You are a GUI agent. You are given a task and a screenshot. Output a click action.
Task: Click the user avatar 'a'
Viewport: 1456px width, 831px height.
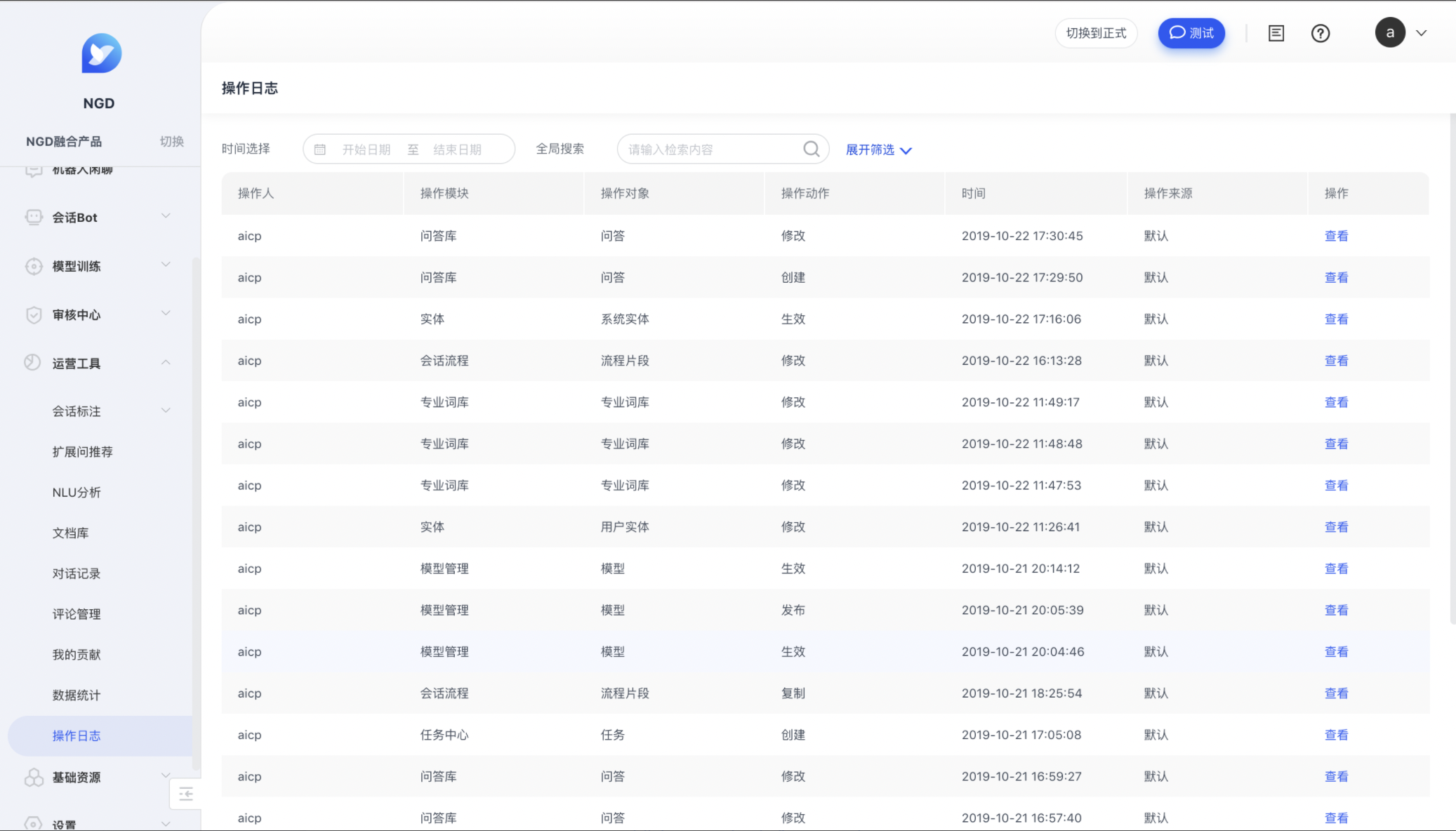tap(1389, 32)
